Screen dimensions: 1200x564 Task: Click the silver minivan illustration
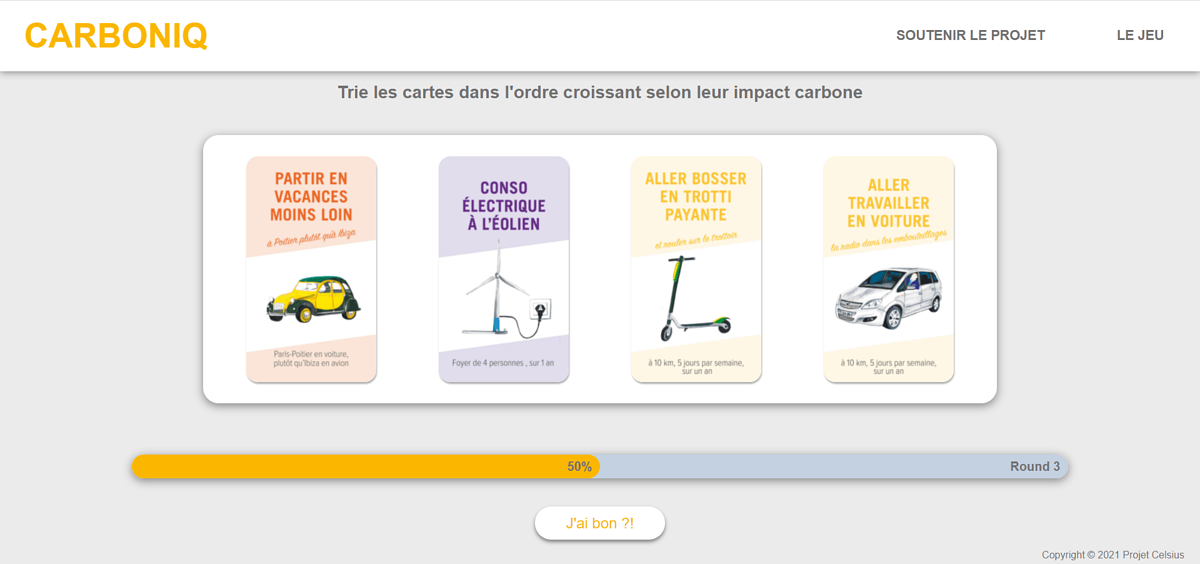click(x=888, y=297)
